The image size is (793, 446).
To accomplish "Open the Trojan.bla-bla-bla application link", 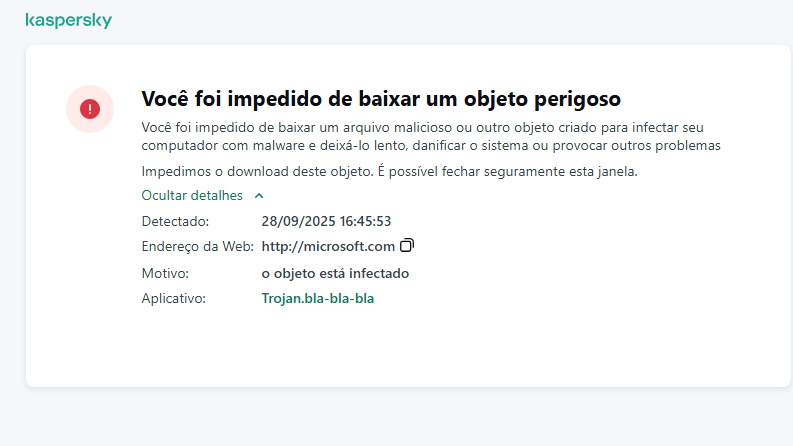I will coord(318,298).
